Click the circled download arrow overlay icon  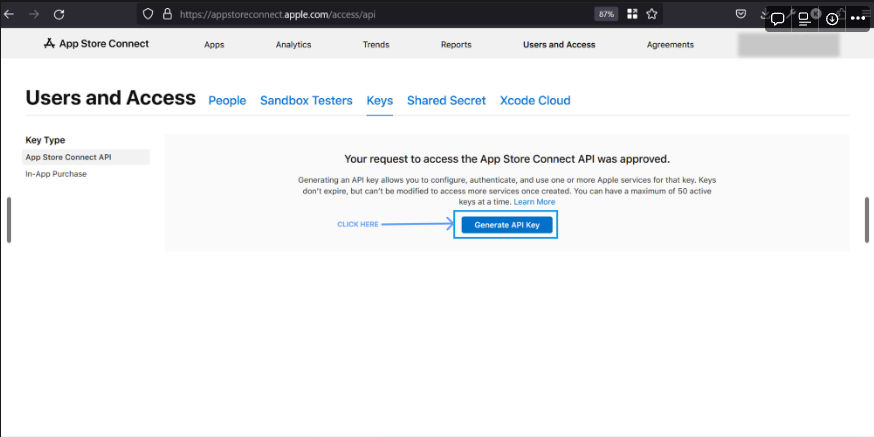pos(832,19)
